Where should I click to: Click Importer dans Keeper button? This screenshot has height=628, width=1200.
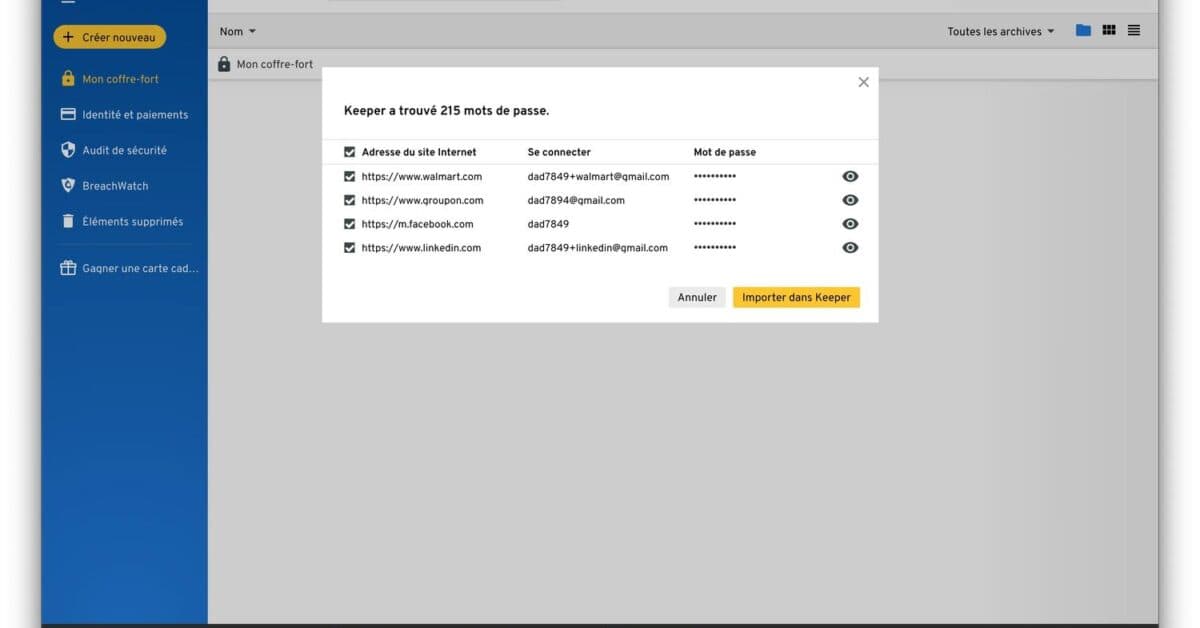coord(796,297)
